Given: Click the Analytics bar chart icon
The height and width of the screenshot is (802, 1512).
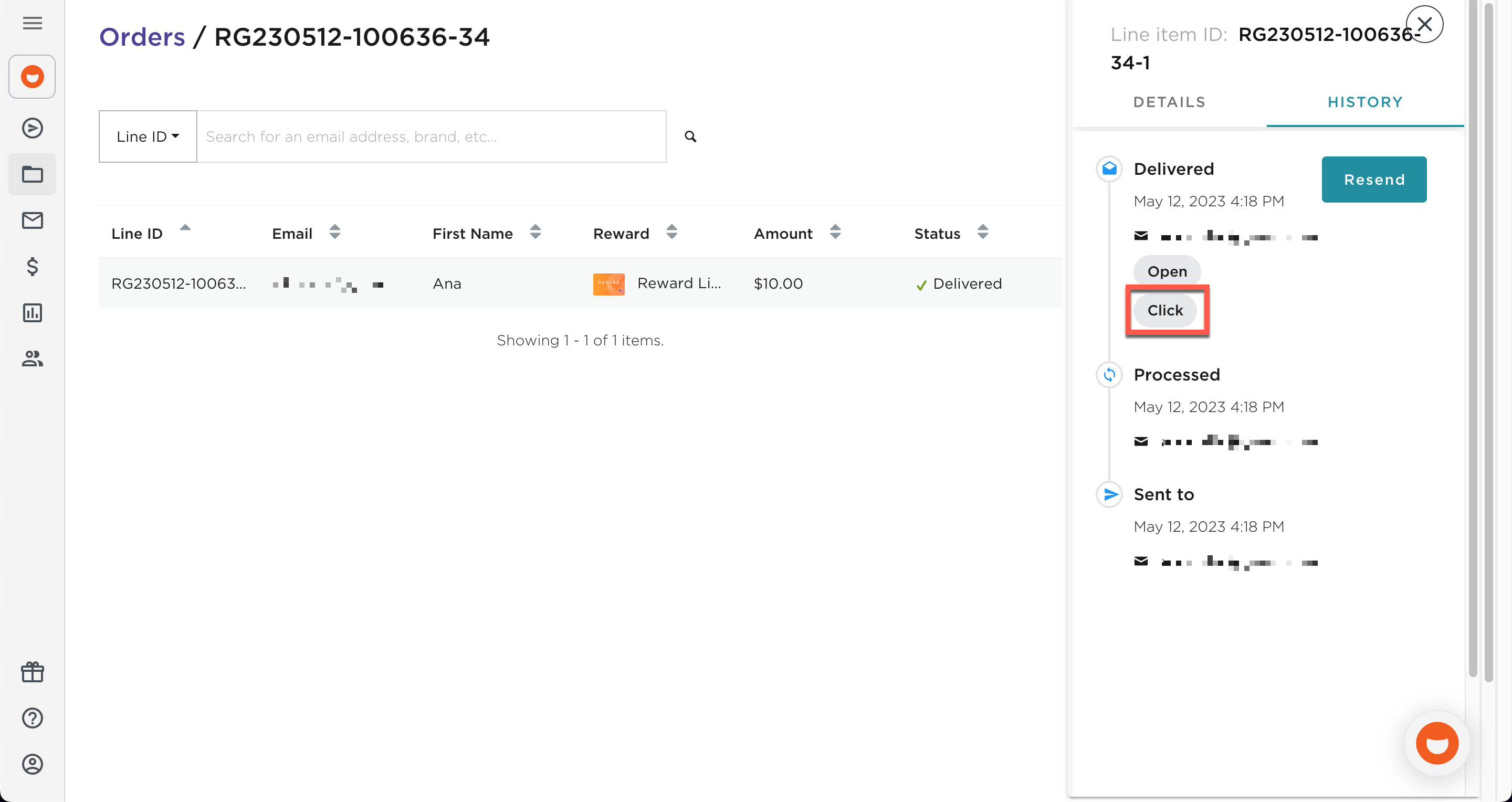Looking at the screenshot, I should [x=32, y=312].
